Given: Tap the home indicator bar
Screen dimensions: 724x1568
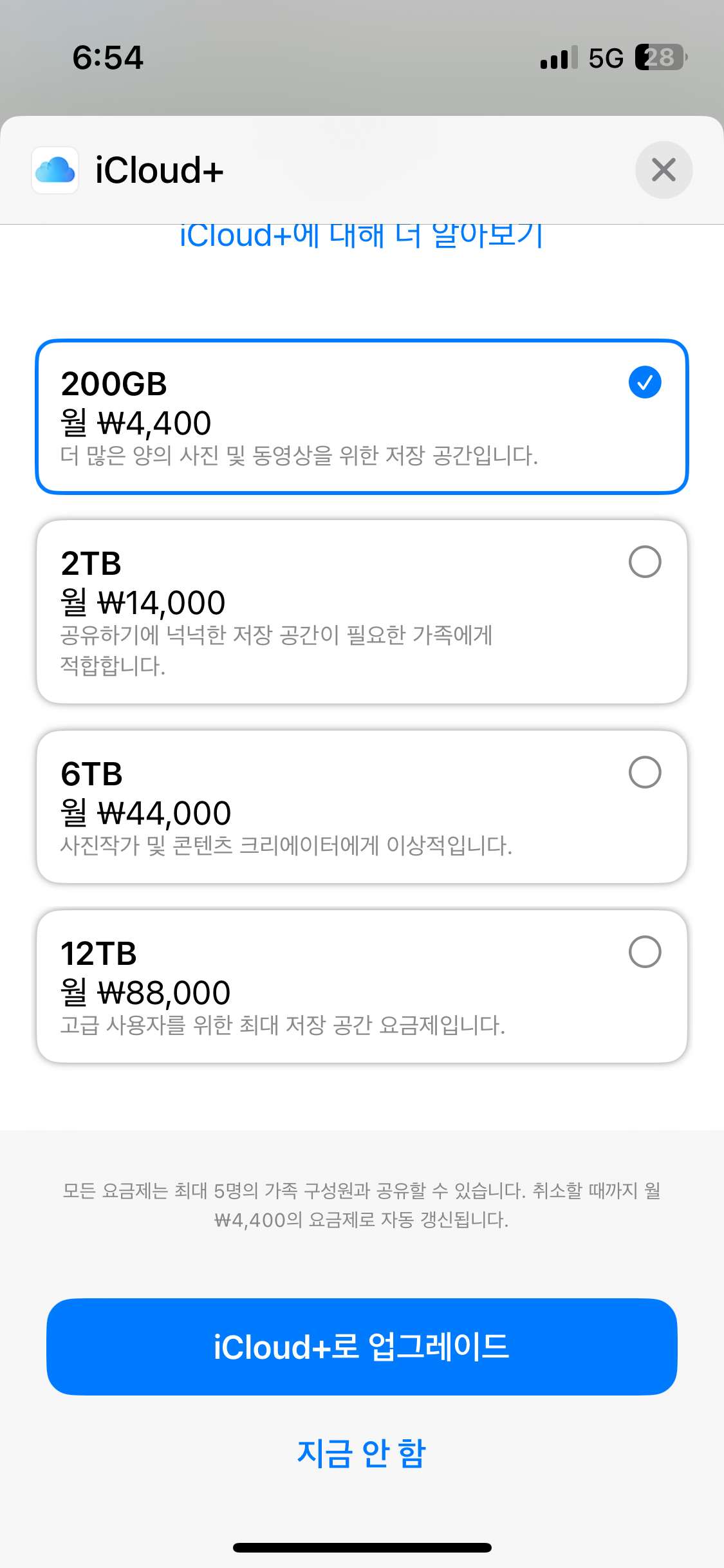Looking at the screenshot, I should pos(362,1547).
